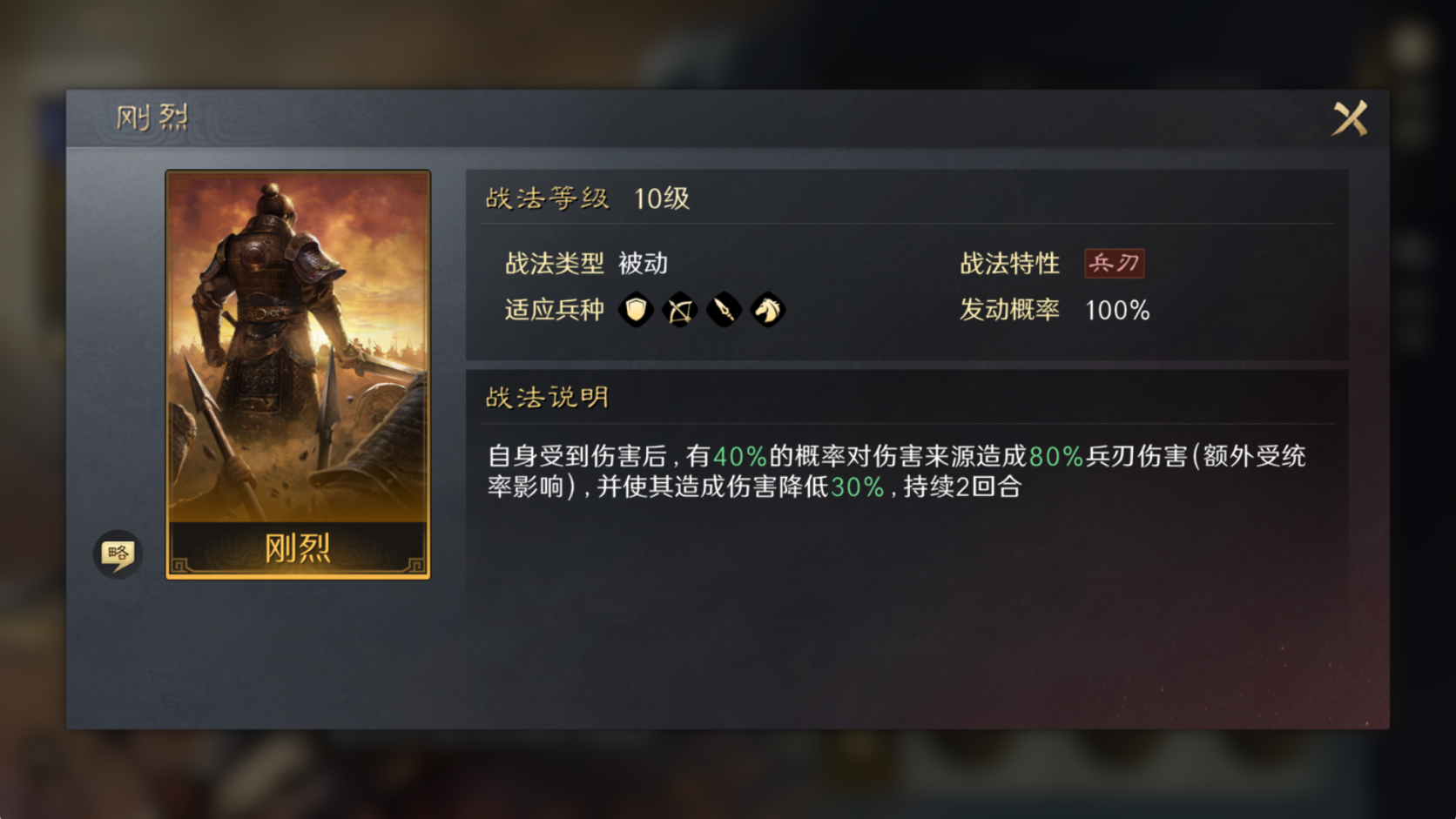The width and height of the screenshot is (1456, 819).
Task: Tap the 战法特性 label
Action: click(1009, 263)
